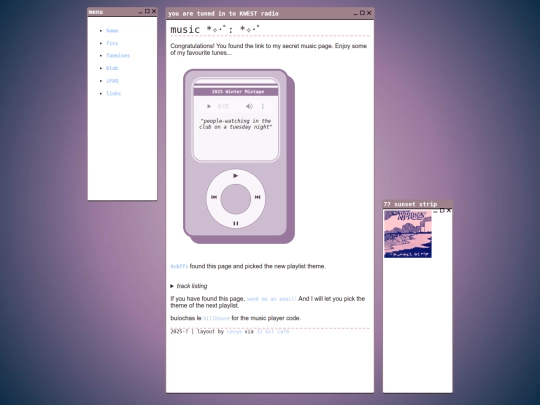Open the fanmixes menu link
The width and height of the screenshot is (540, 405).
coord(118,55)
